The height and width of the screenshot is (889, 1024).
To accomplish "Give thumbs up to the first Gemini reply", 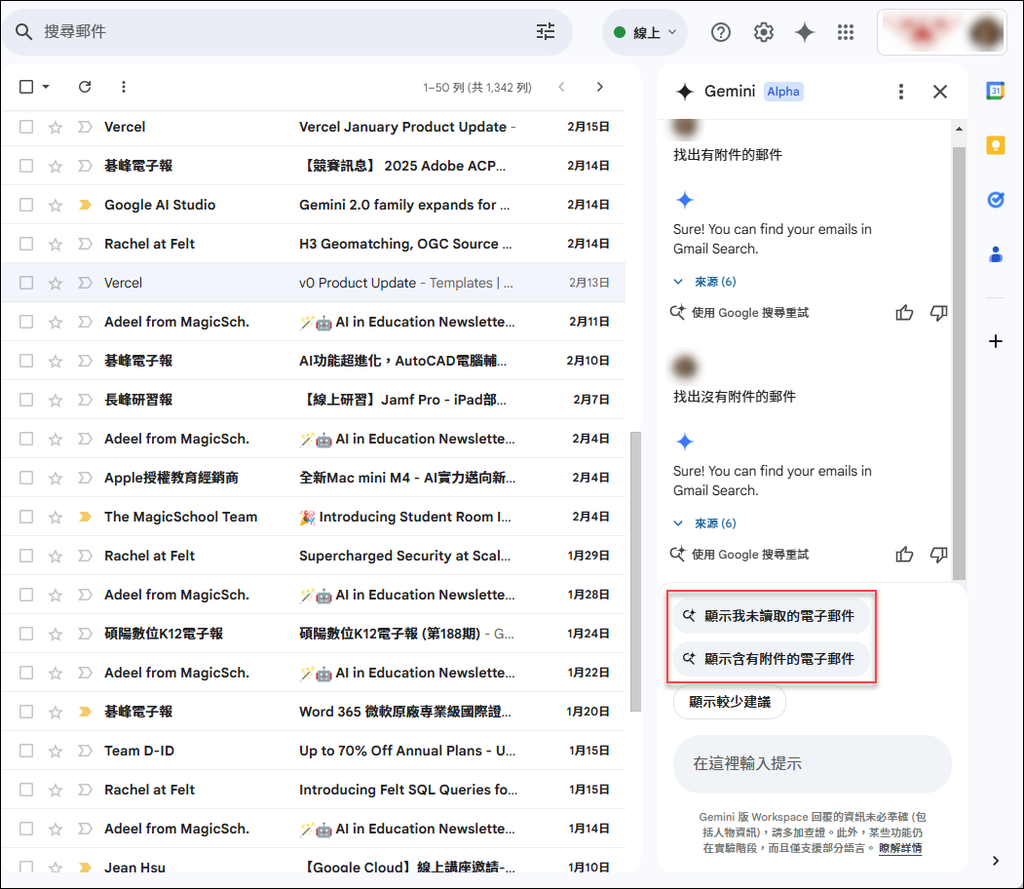I will point(904,313).
